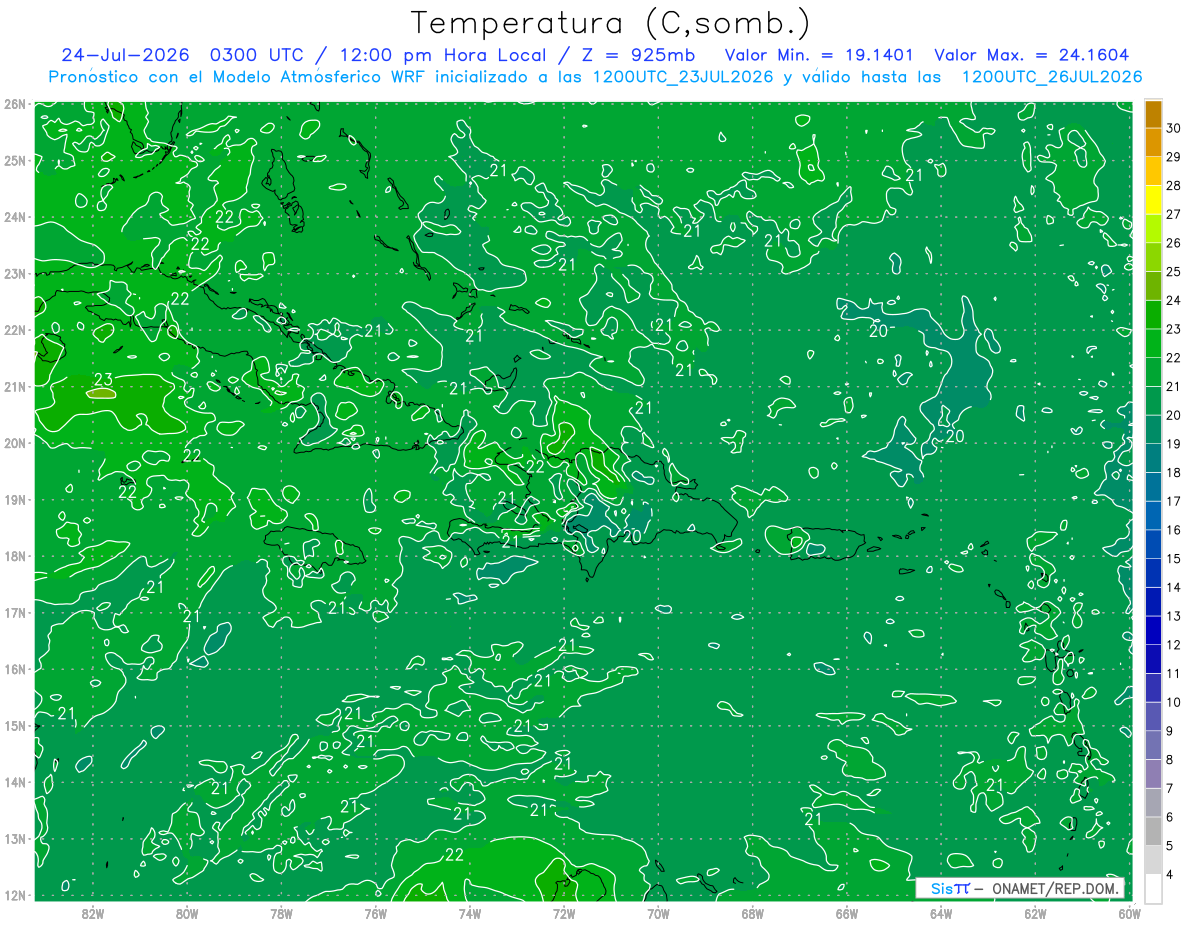
Task: Select the date text '24-Jul-2026'
Action: point(126,55)
